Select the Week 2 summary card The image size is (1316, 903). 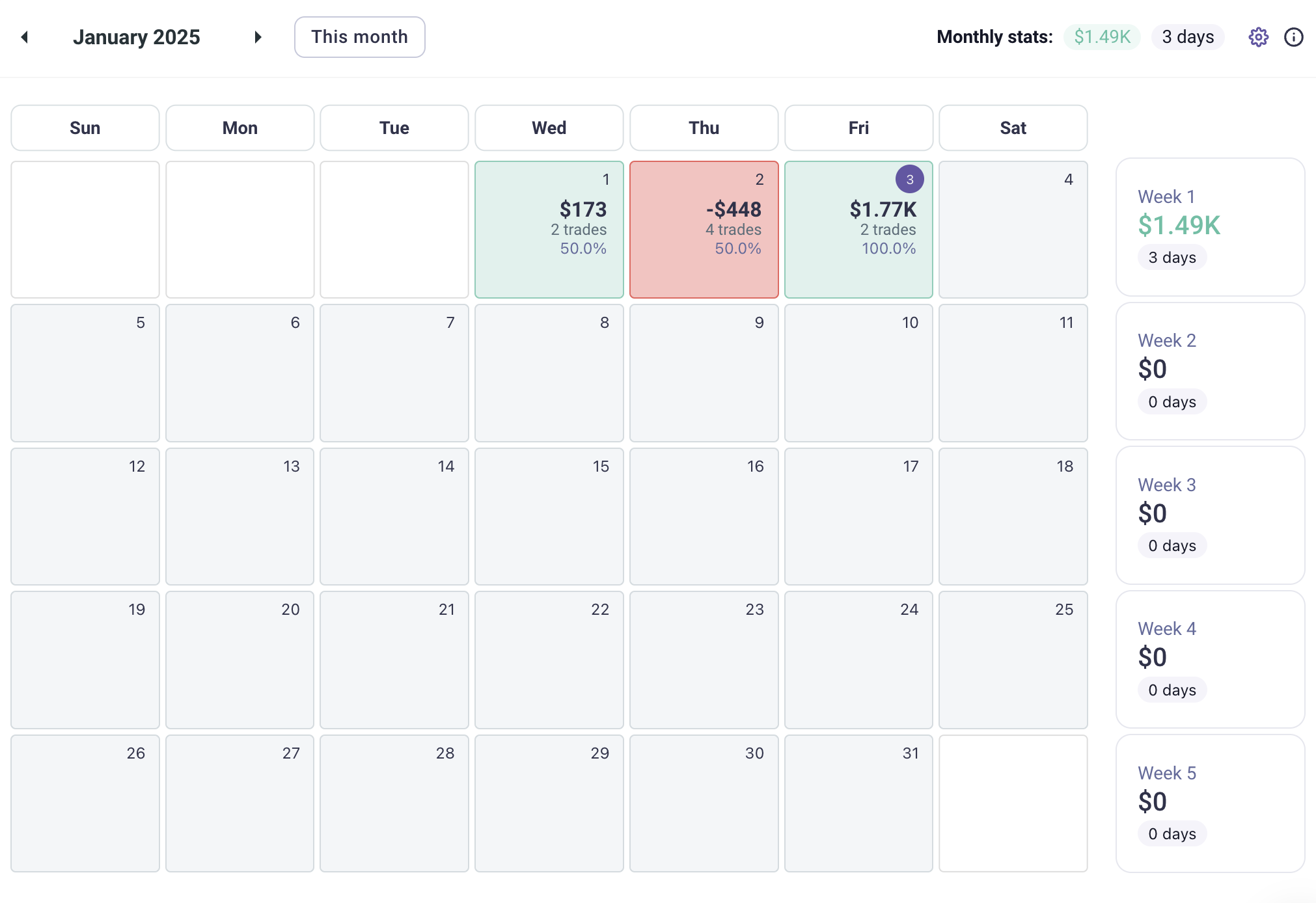click(x=1210, y=371)
